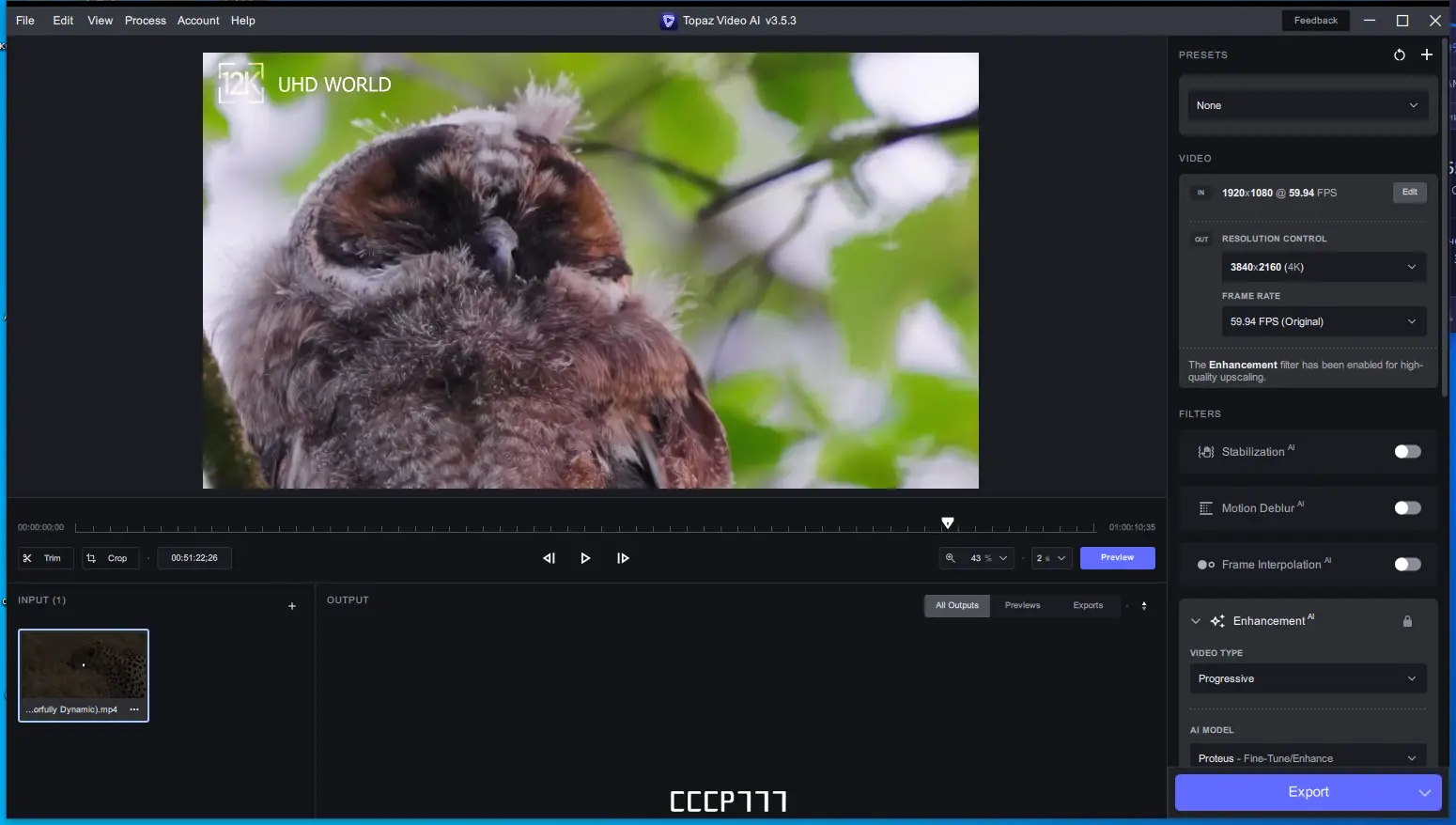Click the Topaz Video AI logo icon
This screenshot has height=825, width=1456.
669,21
